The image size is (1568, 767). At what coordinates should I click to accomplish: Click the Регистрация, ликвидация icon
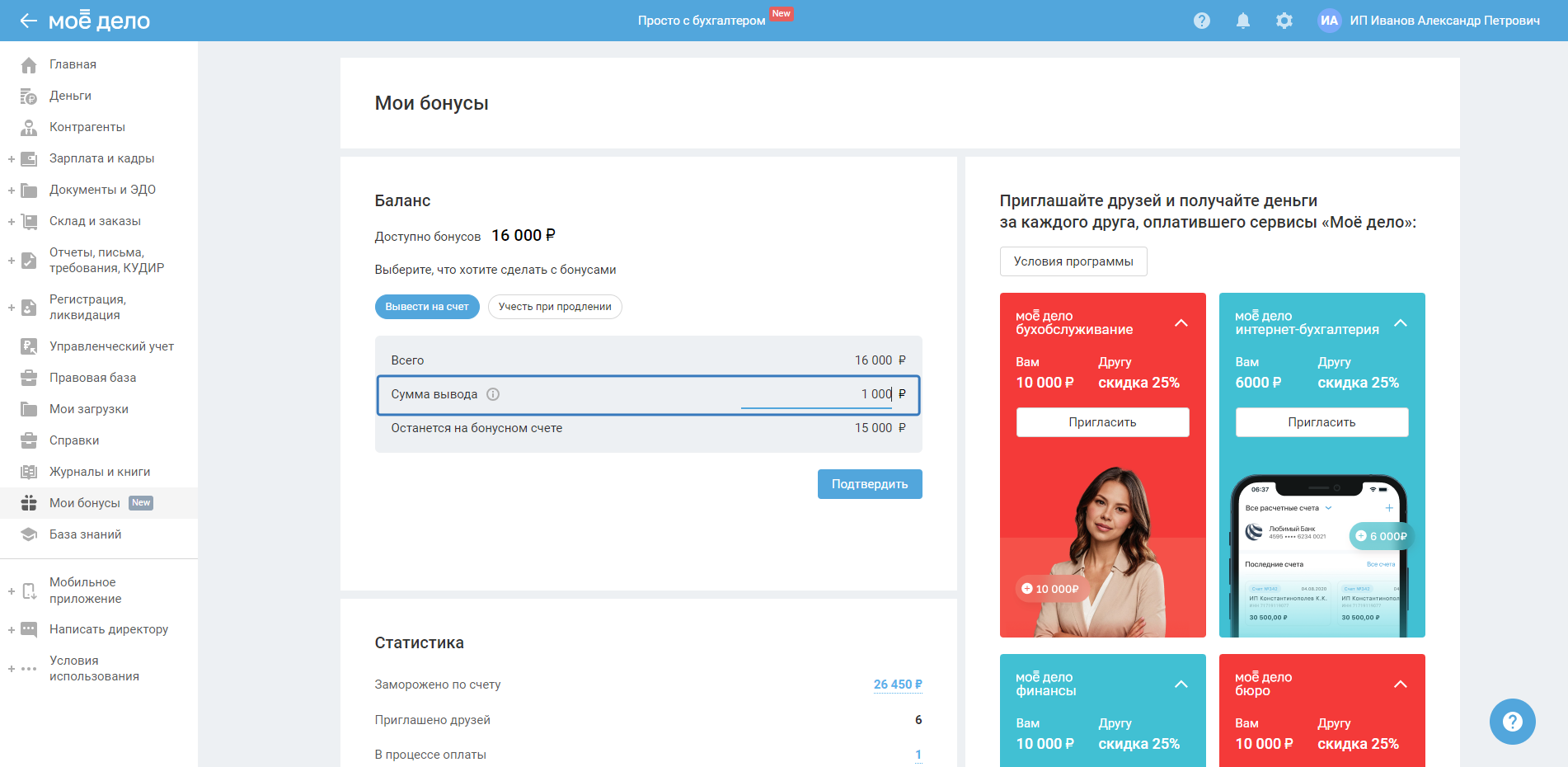tap(29, 308)
